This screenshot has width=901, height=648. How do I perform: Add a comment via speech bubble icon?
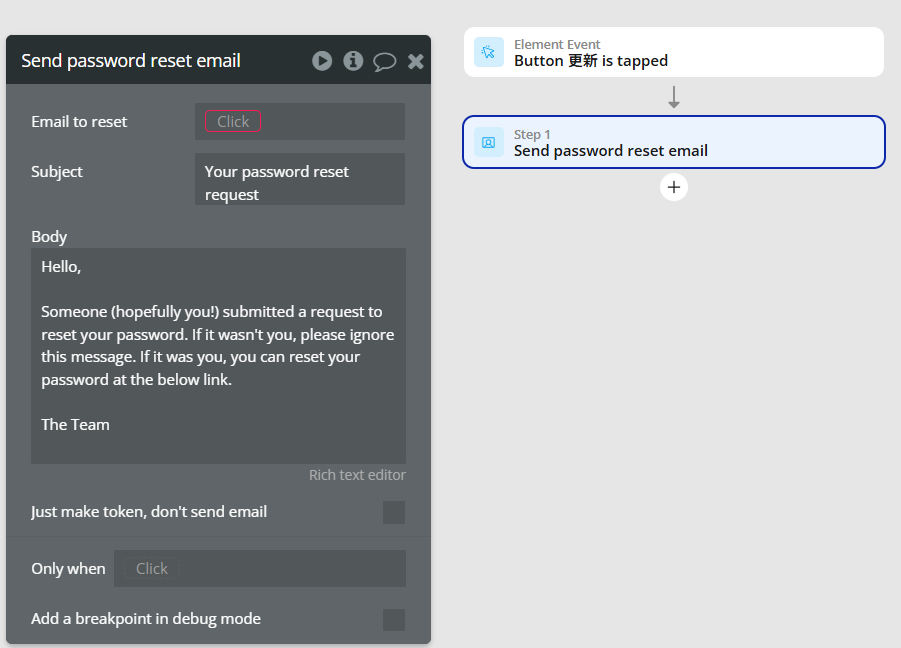(x=384, y=61)
